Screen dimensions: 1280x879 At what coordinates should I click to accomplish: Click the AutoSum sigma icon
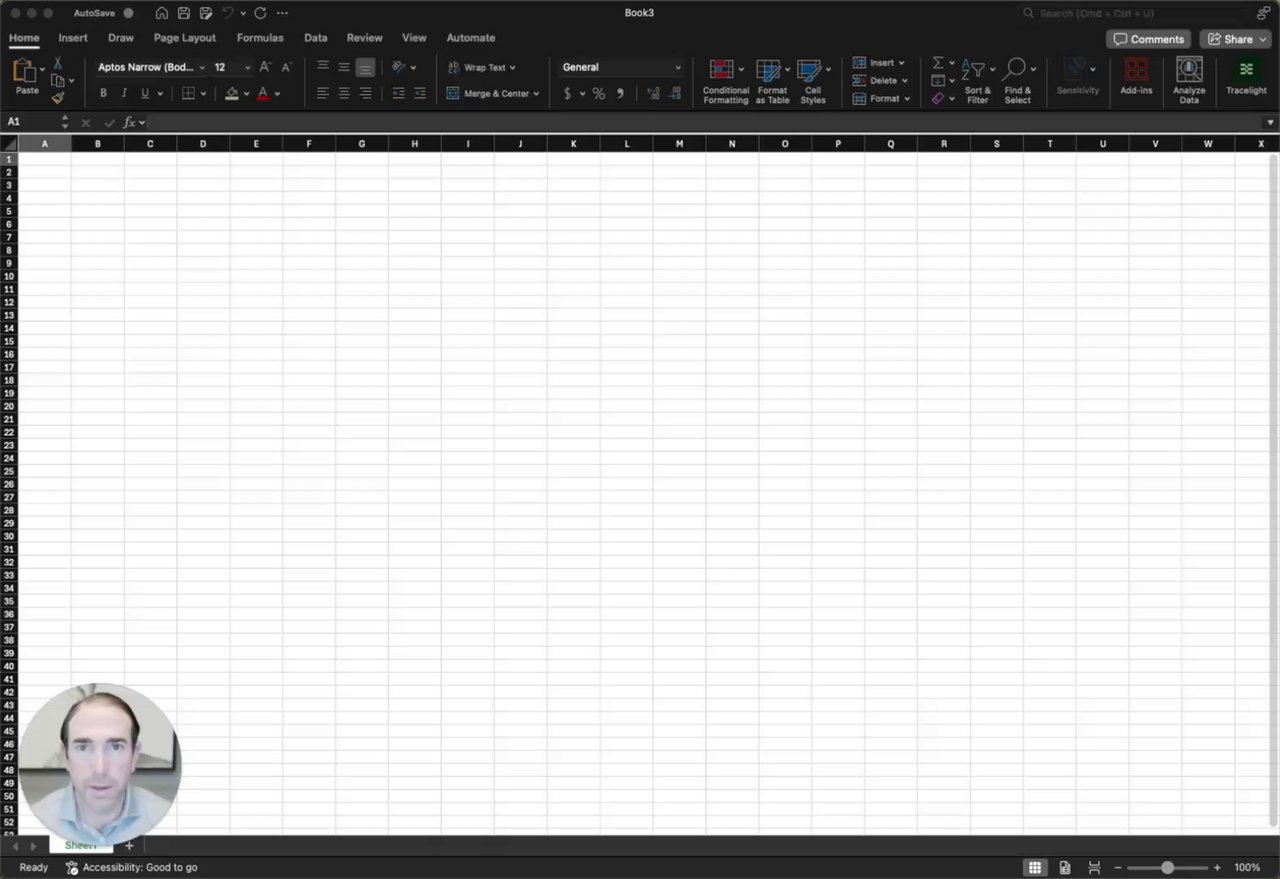point(938,63)
